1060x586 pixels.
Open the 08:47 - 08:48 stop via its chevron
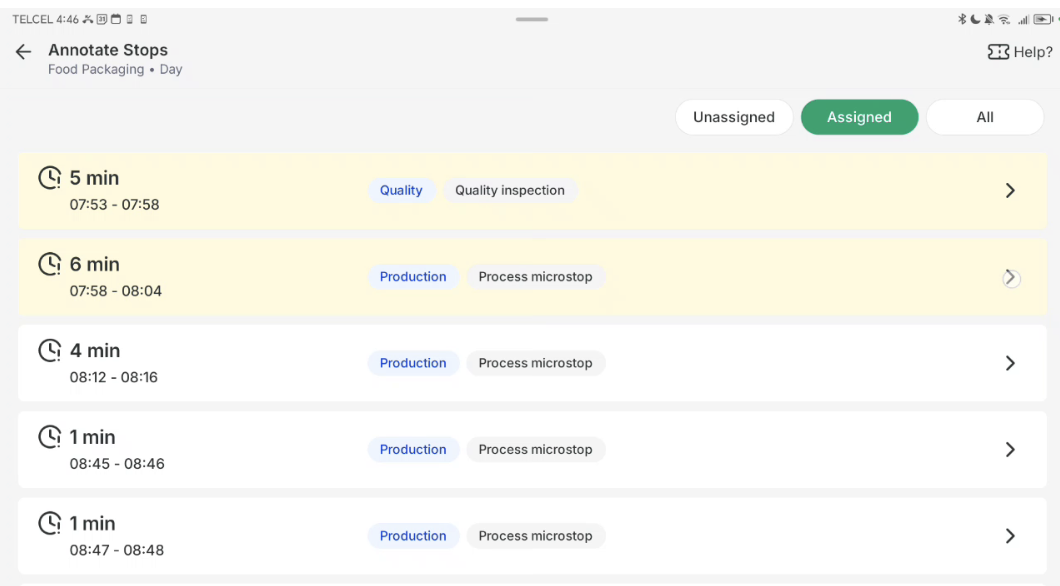click(1010, 536)
